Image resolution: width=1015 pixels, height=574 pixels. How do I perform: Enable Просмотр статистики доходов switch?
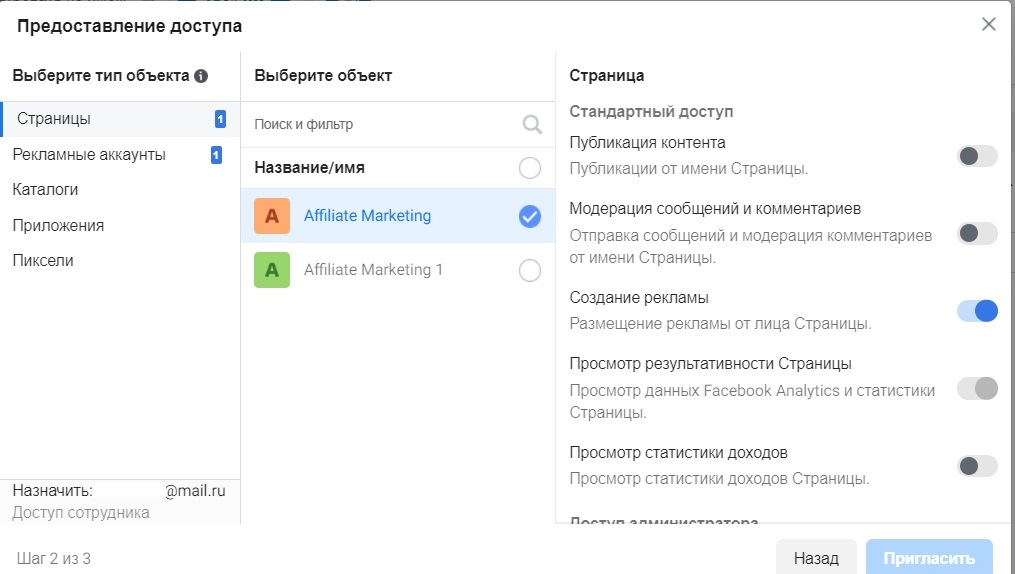pos(977,465)
